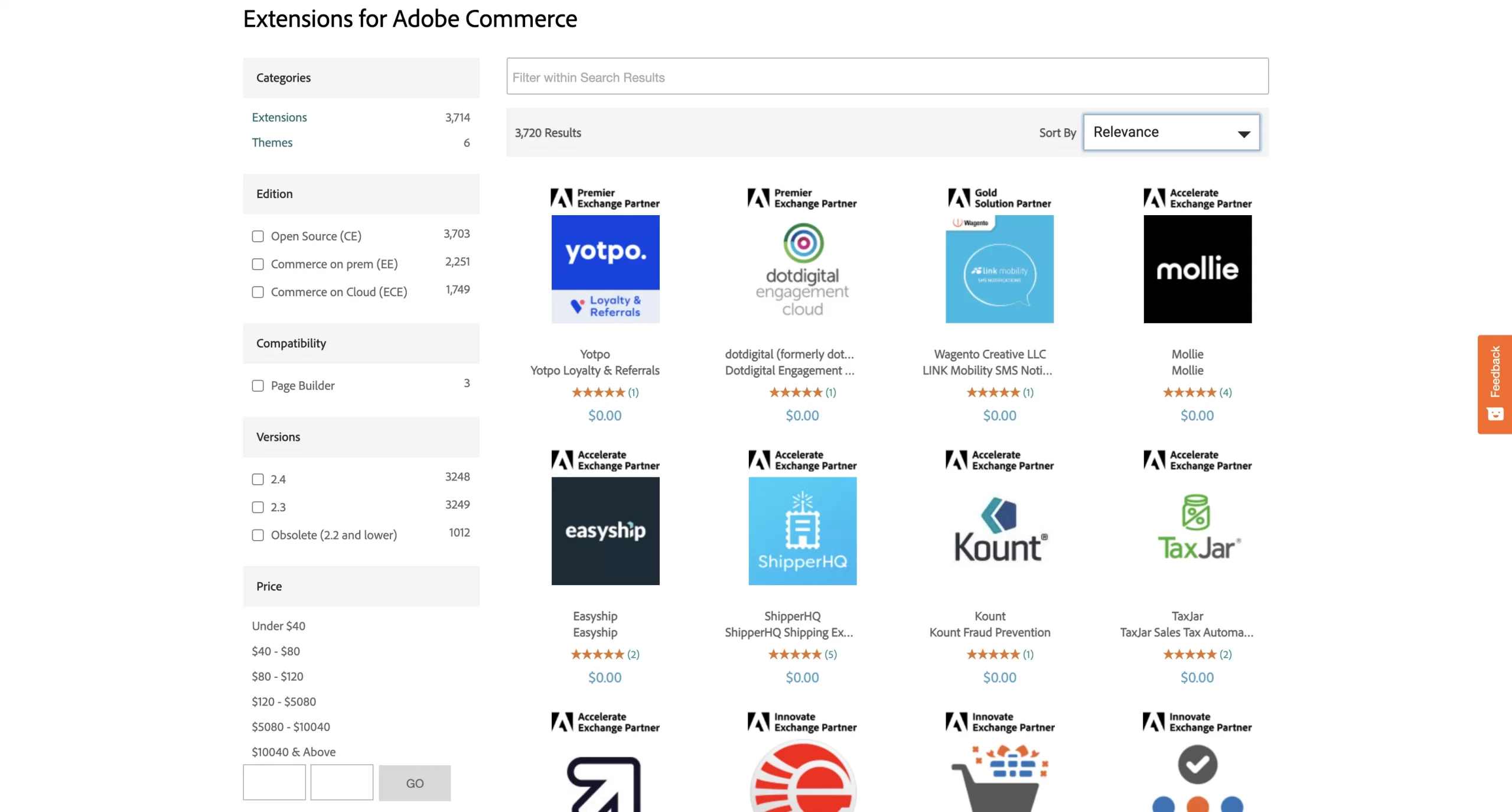Click the Mollie extension logo
The width and height of the screenshot is (1512, 812).
tap(1197, 269)
